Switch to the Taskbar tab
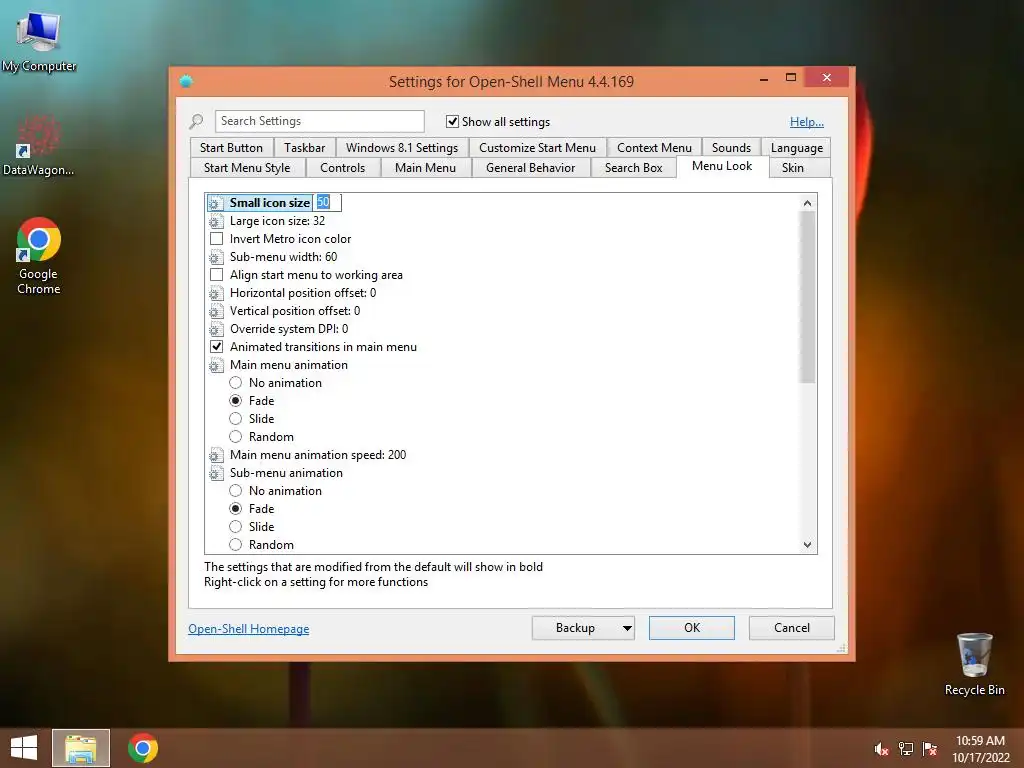 tap(304, 148)
